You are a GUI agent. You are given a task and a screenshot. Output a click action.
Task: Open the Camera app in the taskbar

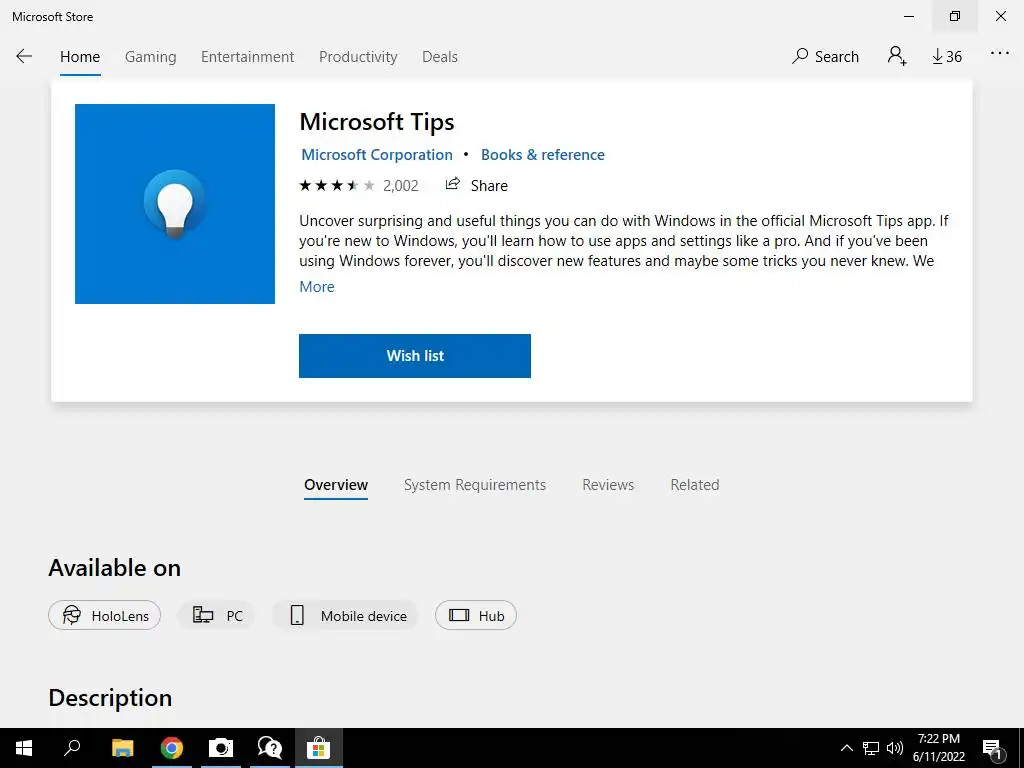(x=221, y=748)
